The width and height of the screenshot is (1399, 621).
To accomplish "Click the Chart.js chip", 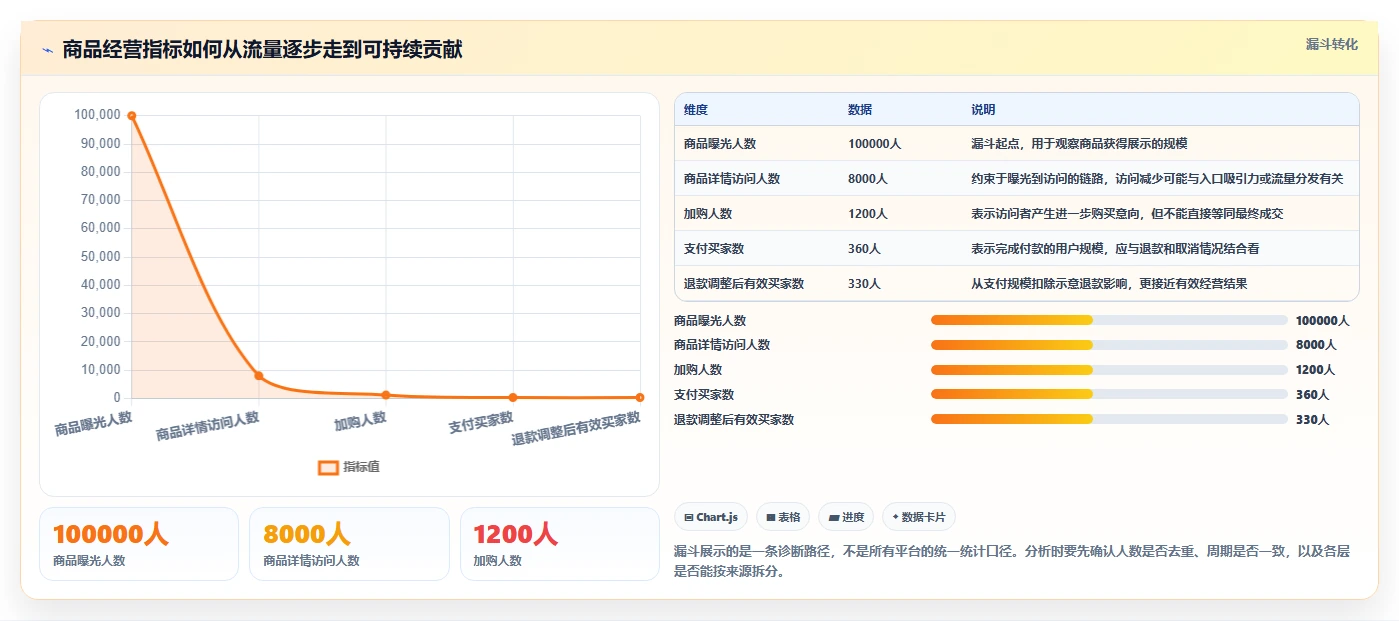I will [x=711, y=517].
